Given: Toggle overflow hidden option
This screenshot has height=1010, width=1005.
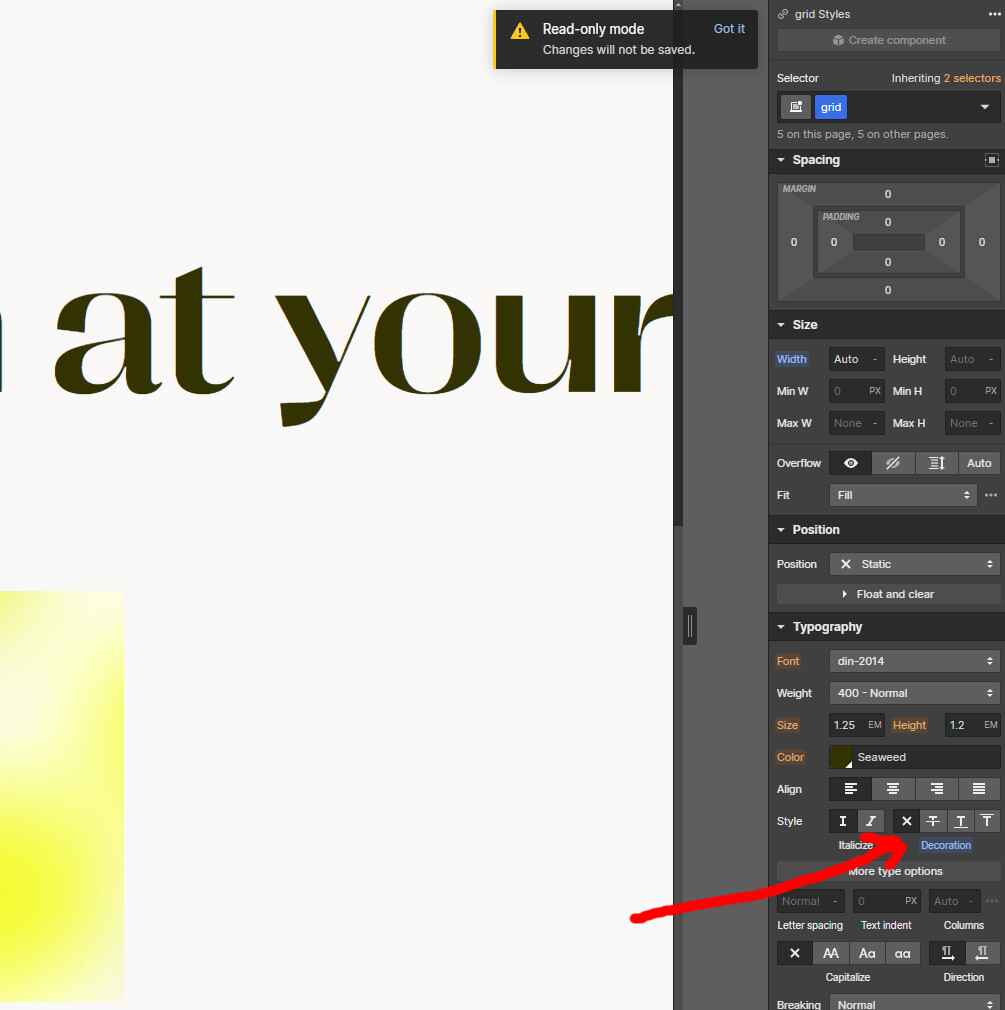Looking at the screenshot, I should click(893, 463).
